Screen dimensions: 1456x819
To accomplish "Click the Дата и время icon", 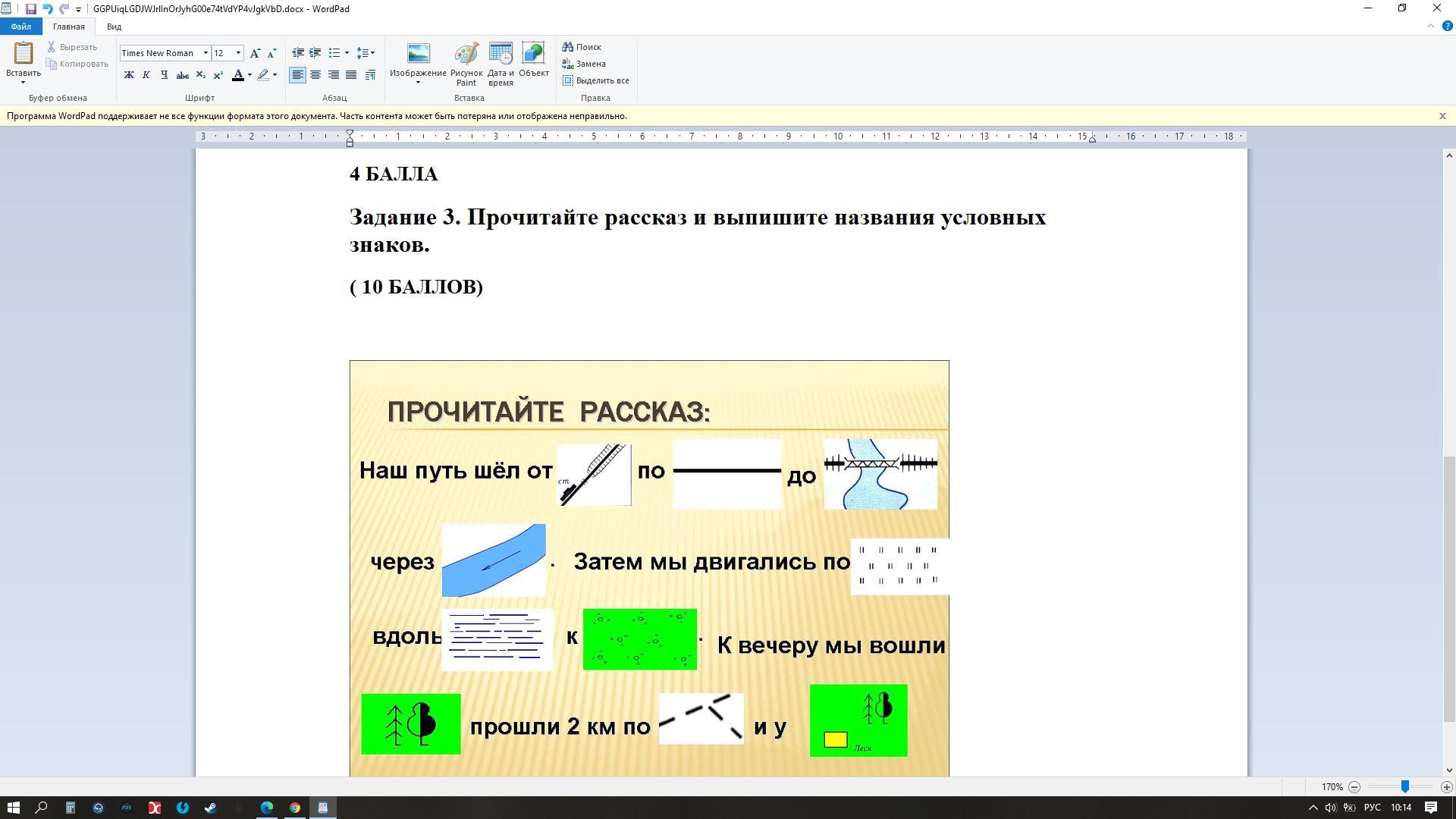I will [500, 64].
